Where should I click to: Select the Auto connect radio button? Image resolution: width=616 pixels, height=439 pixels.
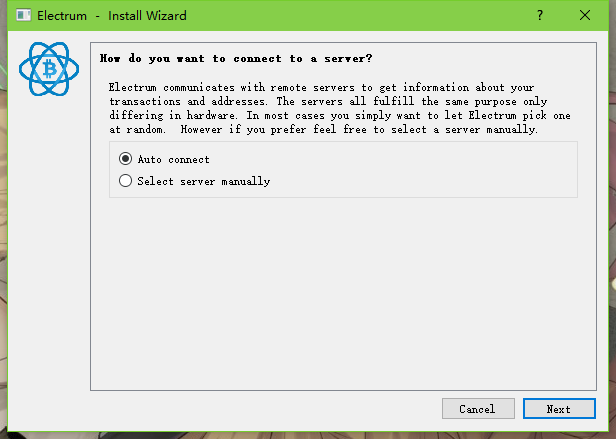click(125, 159)
